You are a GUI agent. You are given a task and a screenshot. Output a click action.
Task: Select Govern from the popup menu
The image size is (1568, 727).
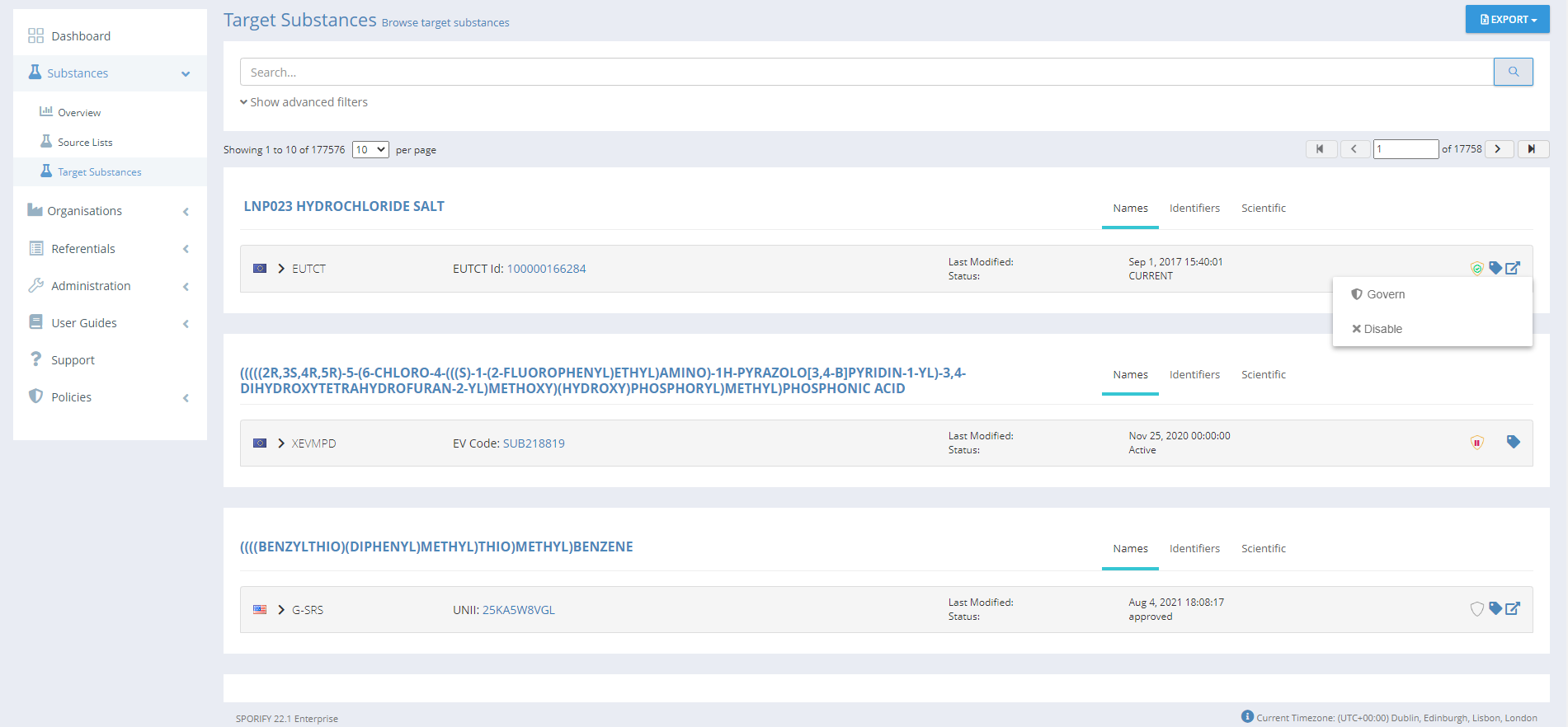tap(1385, 294)
